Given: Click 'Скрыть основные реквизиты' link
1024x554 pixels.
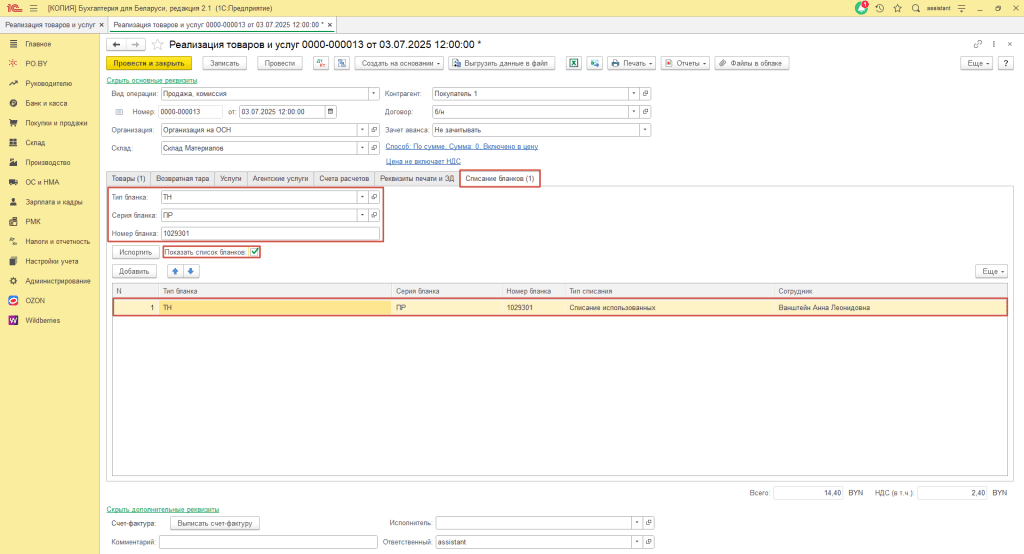Looking at the screenshot, I should [152, 80].
